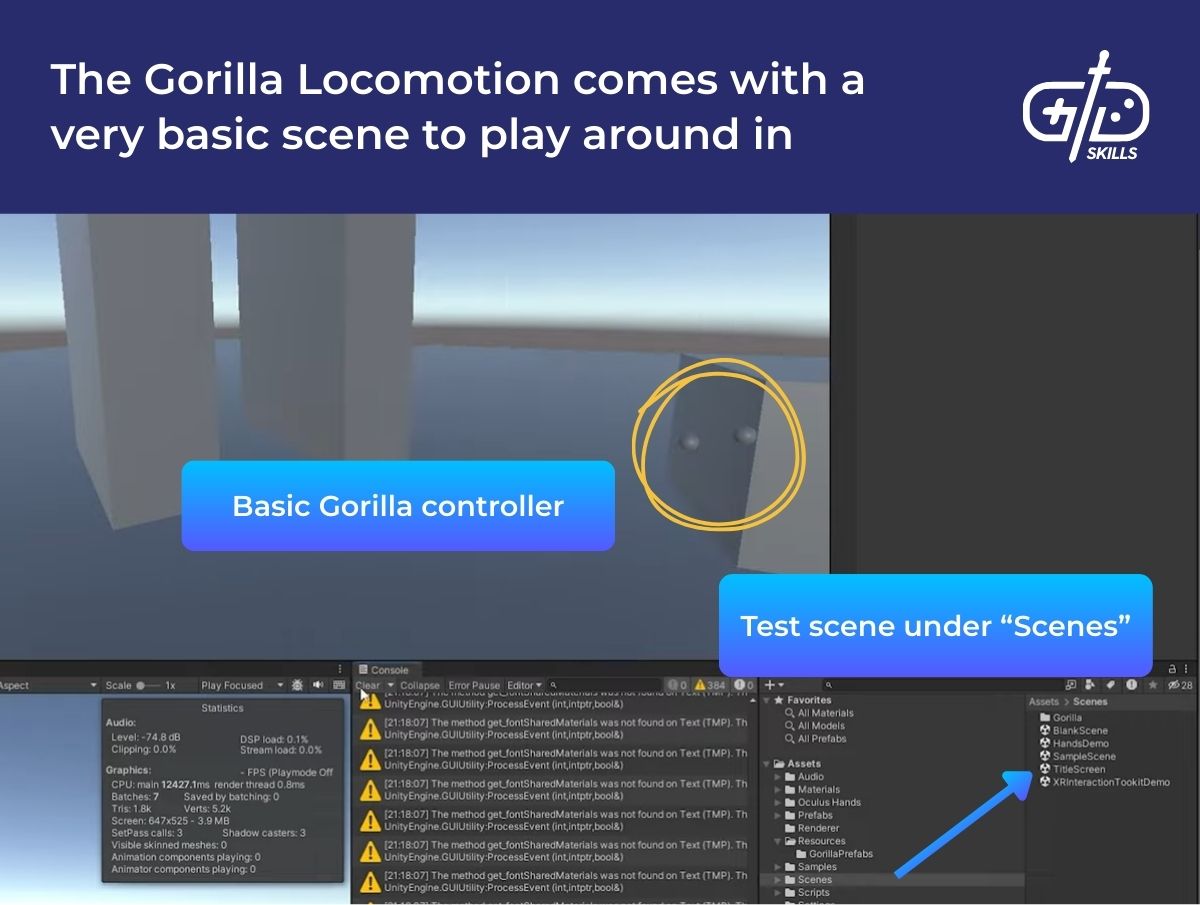Open the Console error pause toggle icon
The width and height of the screenshot is (1200, 905).
(x=473, y=685)
